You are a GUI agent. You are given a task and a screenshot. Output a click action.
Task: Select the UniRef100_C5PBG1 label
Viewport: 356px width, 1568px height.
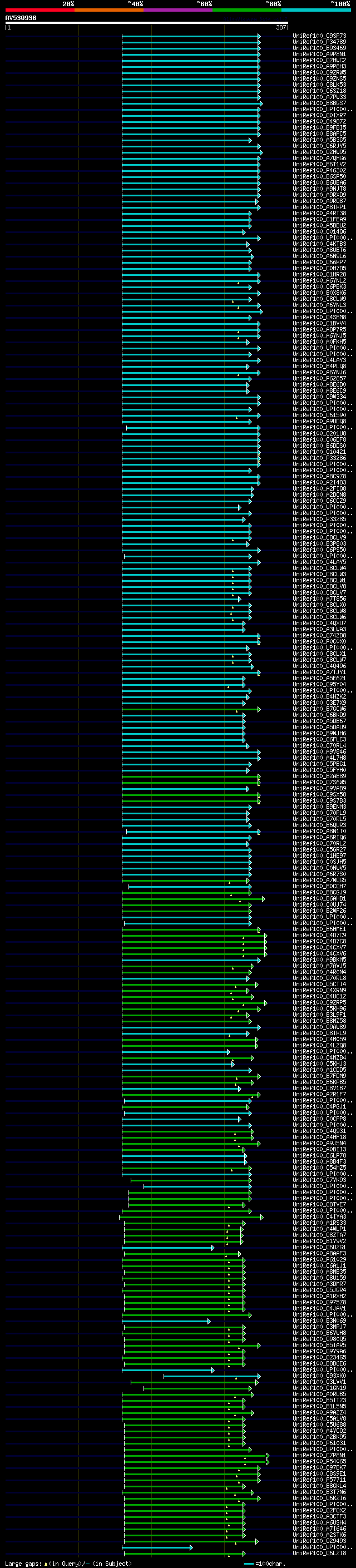(319, 764)
